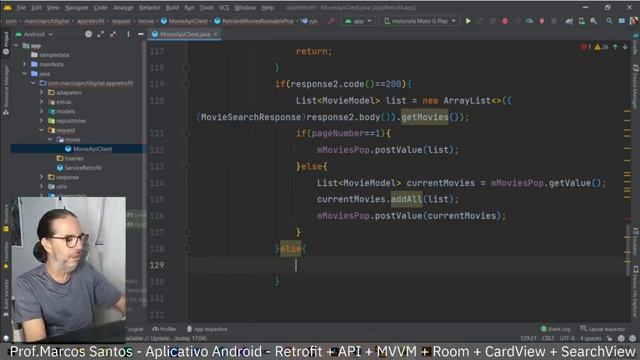Image resolution: width=640 pixels, height=360 pixels.
Task: Click the select opened file target icon
Action: coord(88,34)
